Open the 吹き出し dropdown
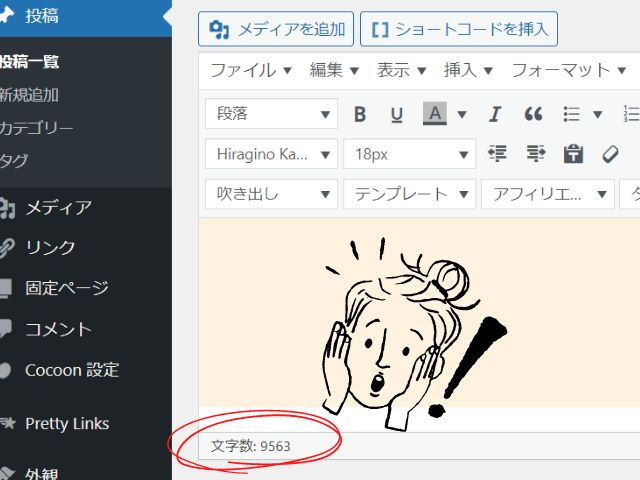This screenshot has height=480, width=640. (271, 194)
